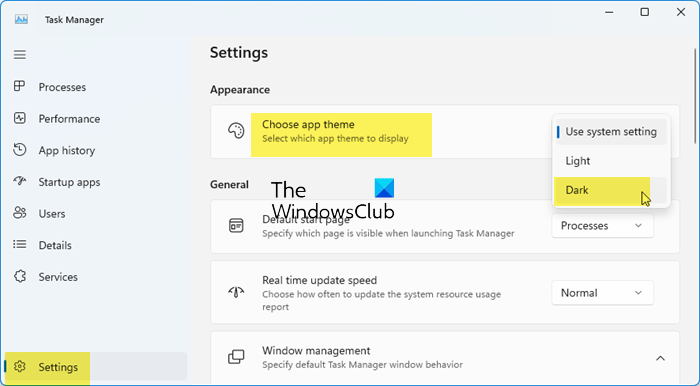Switch to the Performance page label

click(69, 119)
